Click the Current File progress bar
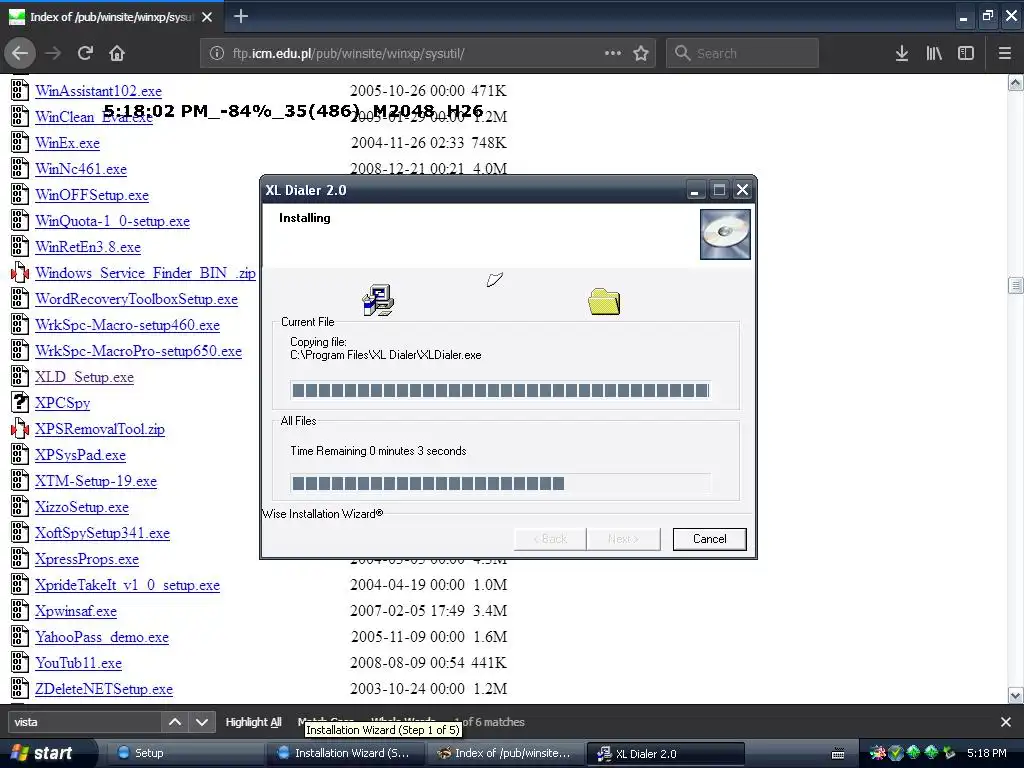 tap(500, 391)
